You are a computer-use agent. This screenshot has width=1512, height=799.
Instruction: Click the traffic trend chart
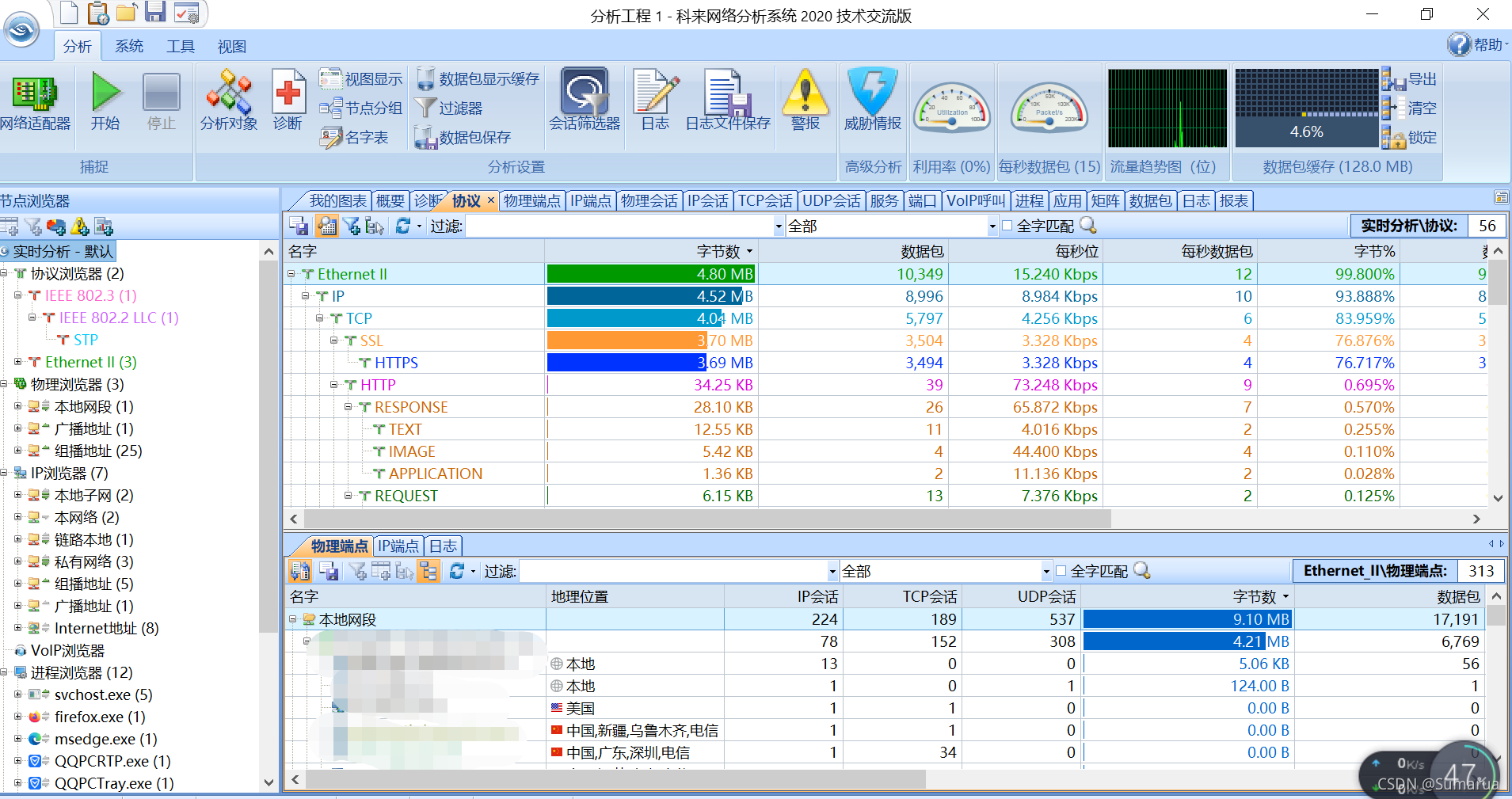1167,108
